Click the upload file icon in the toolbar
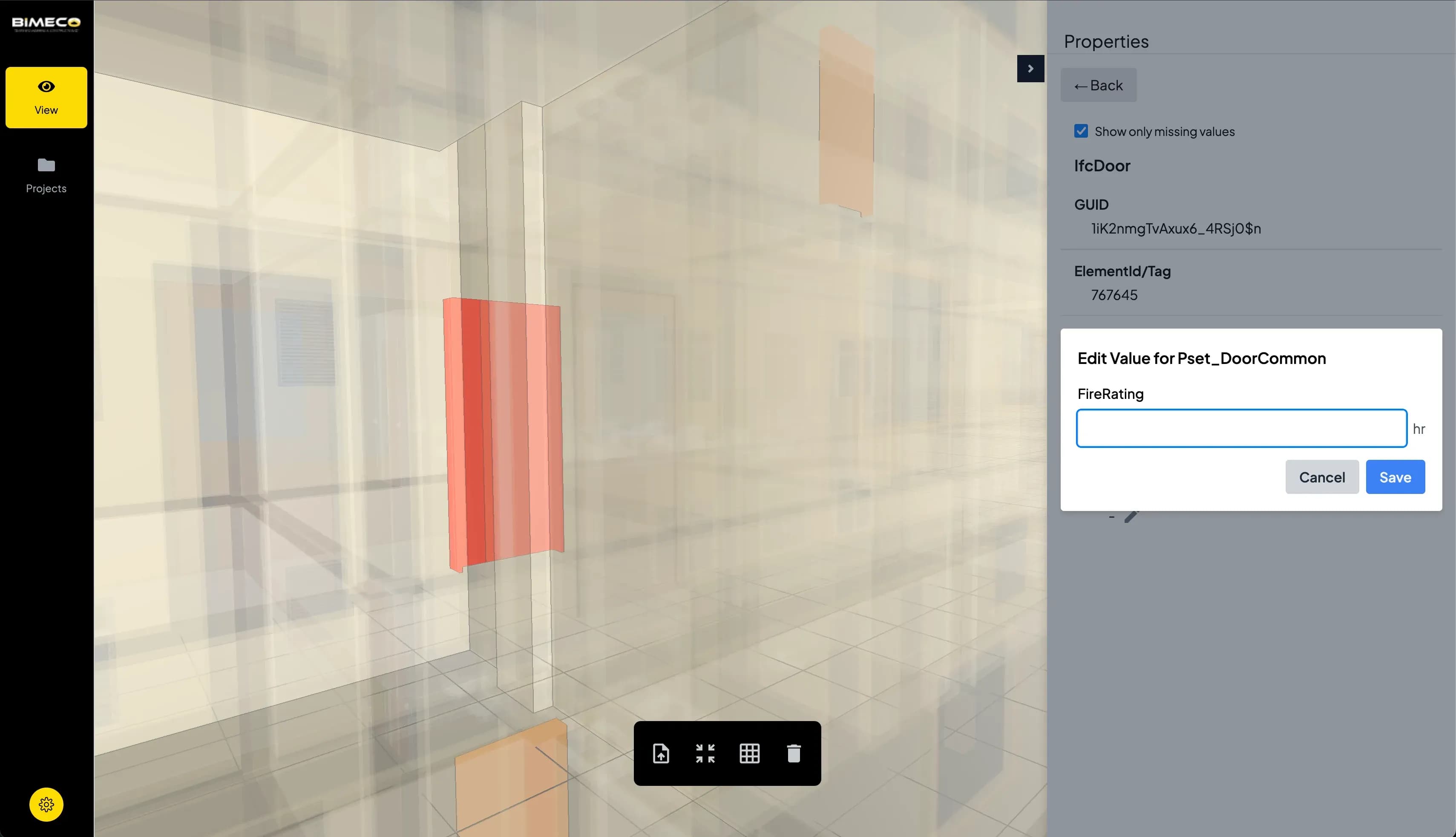 tap(662, 753)
